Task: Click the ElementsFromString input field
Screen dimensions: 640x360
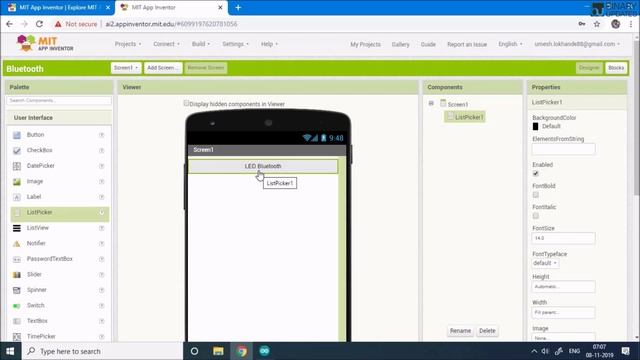Action: click(x=563, y=149)
